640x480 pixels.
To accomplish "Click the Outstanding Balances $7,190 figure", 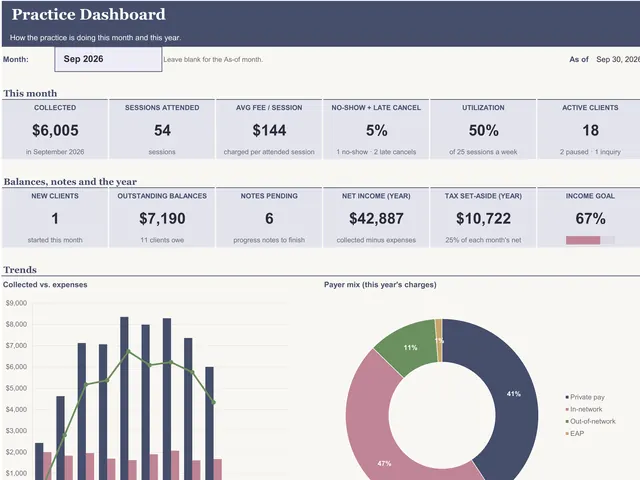I will point(162,218).
